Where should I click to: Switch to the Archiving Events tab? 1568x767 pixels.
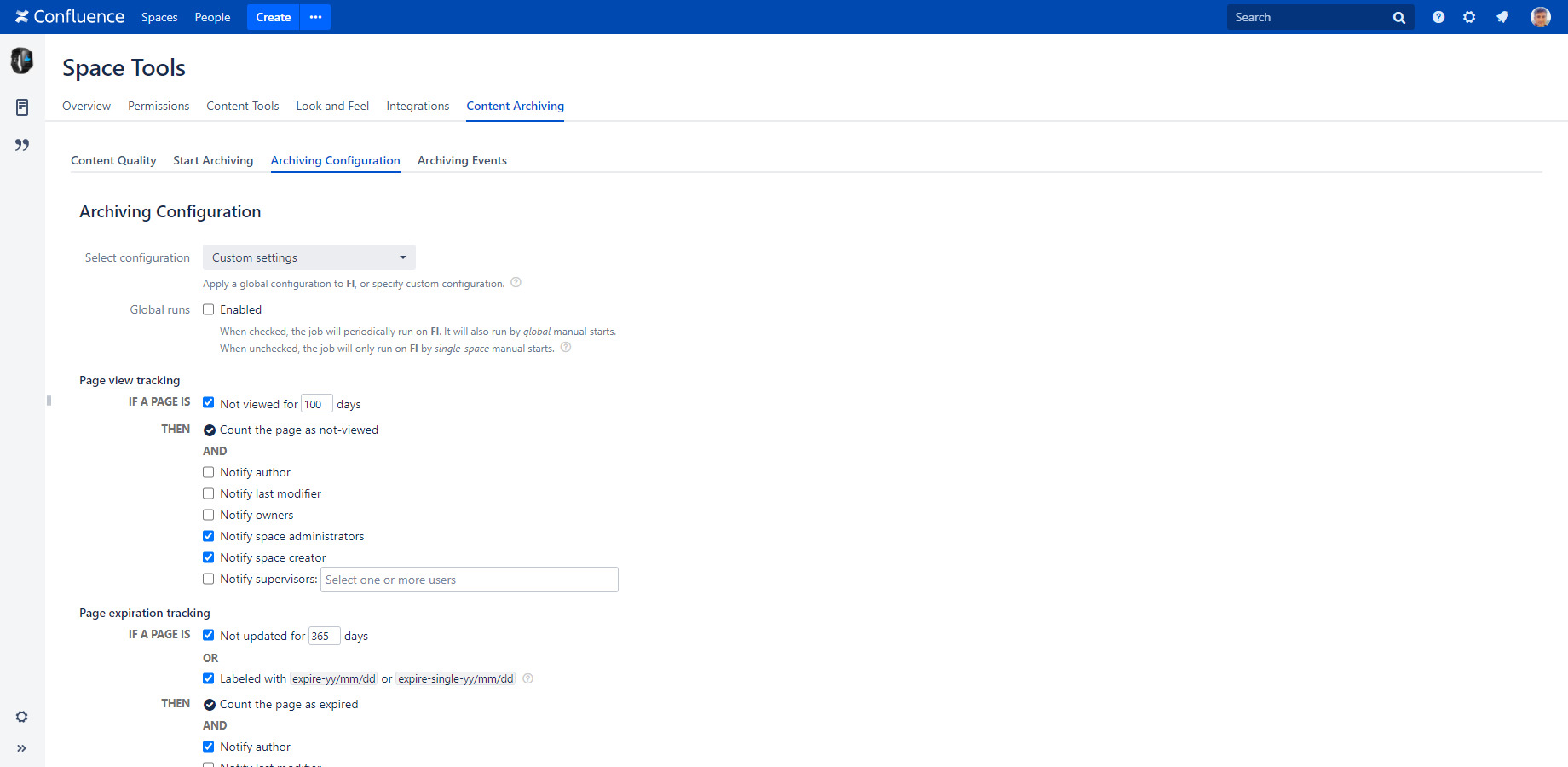[462, 160]
